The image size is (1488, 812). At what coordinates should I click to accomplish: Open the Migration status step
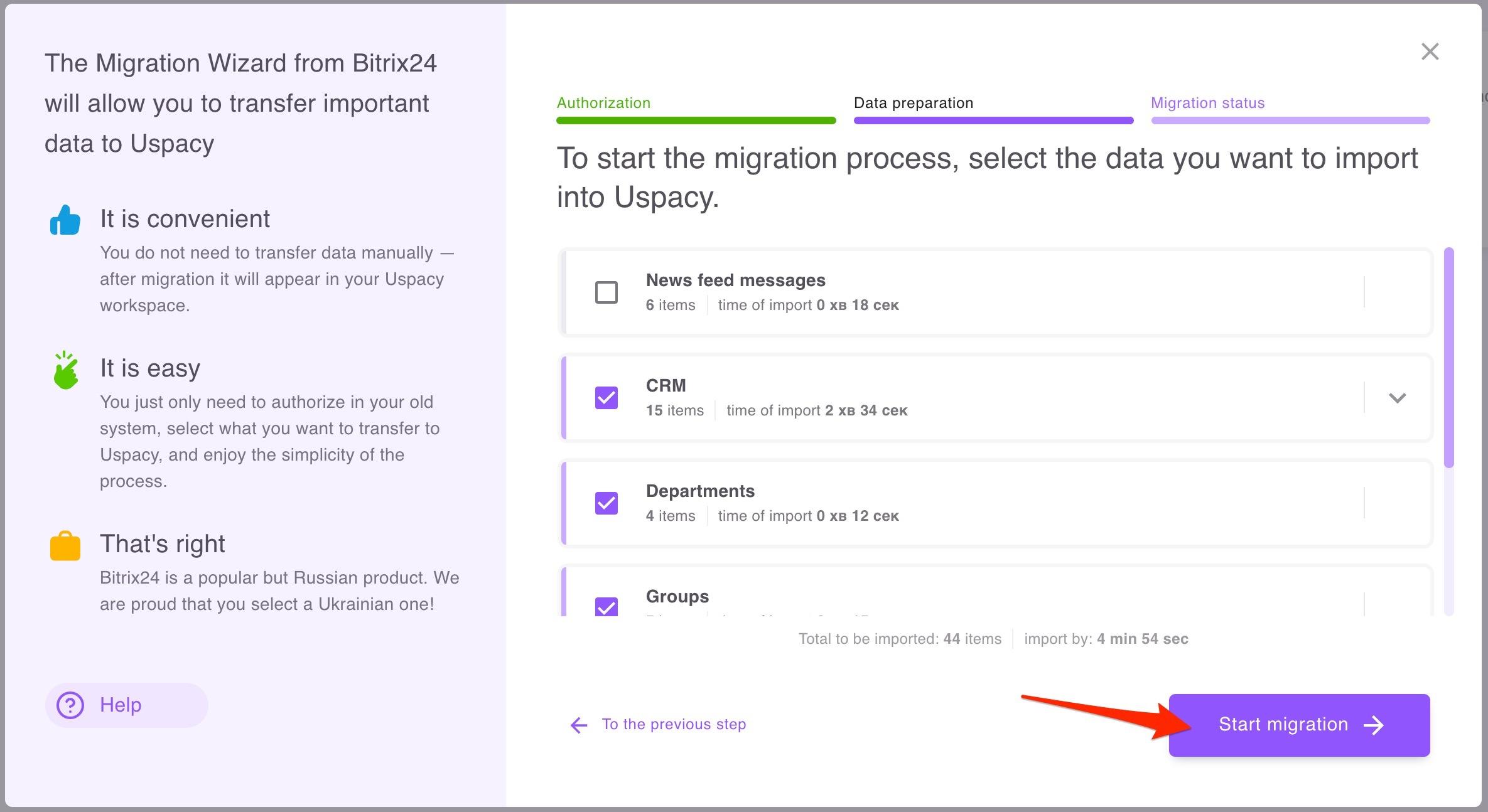pos(1207,103)
